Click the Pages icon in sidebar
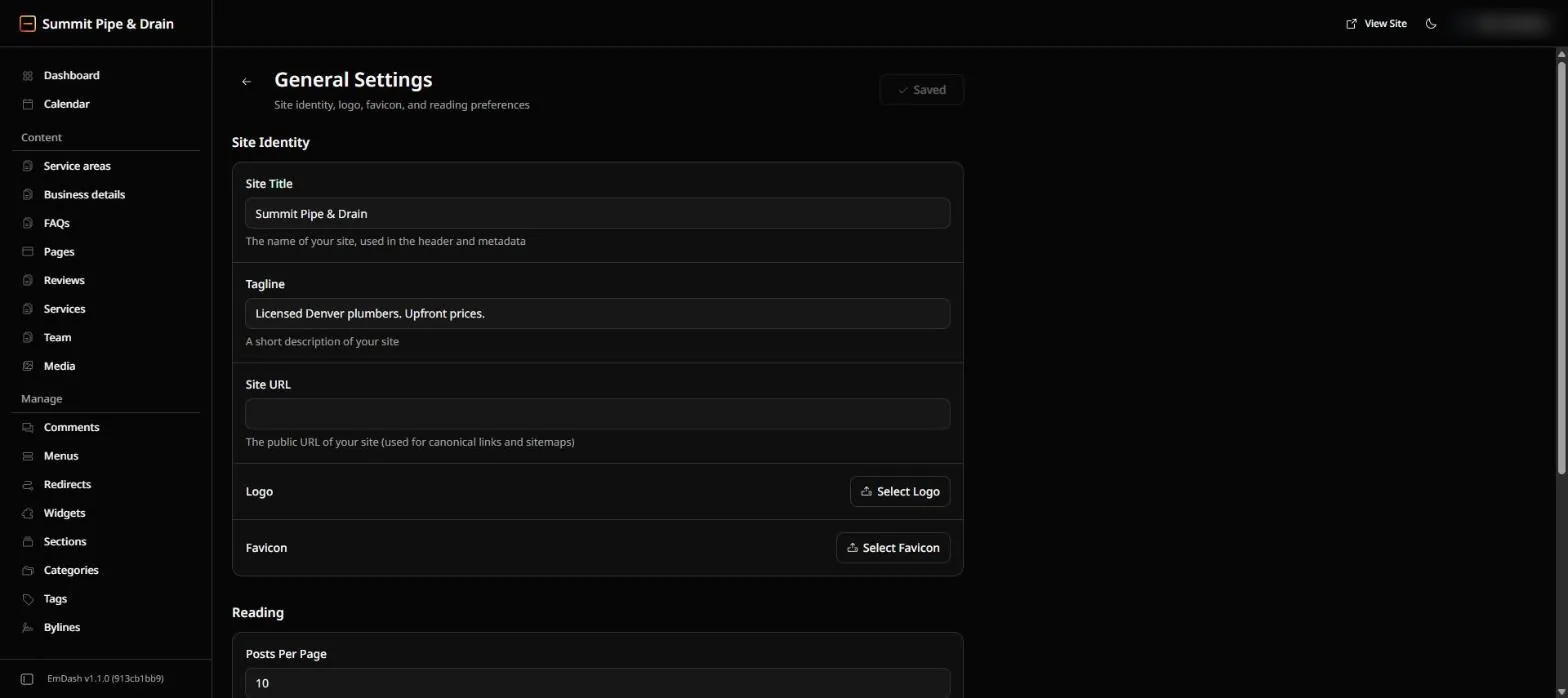The width and height of the screenshot is (1568, 698). click(x=28, y=252)
